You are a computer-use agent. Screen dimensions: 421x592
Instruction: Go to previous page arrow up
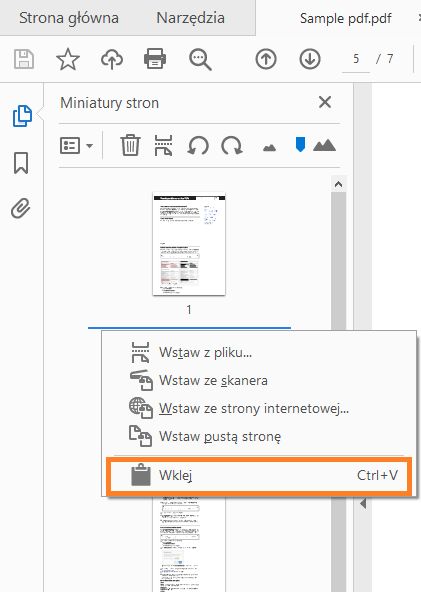point(266,59)
